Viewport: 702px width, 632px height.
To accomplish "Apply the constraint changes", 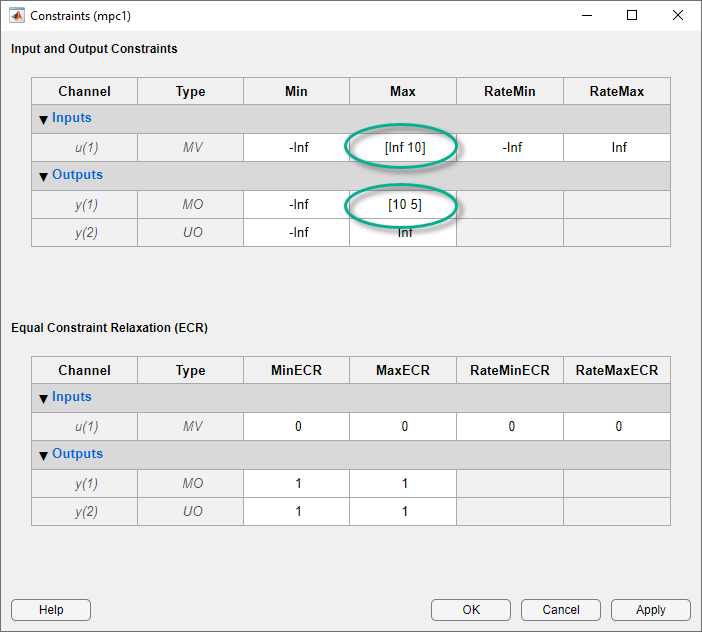I will 651,610.
